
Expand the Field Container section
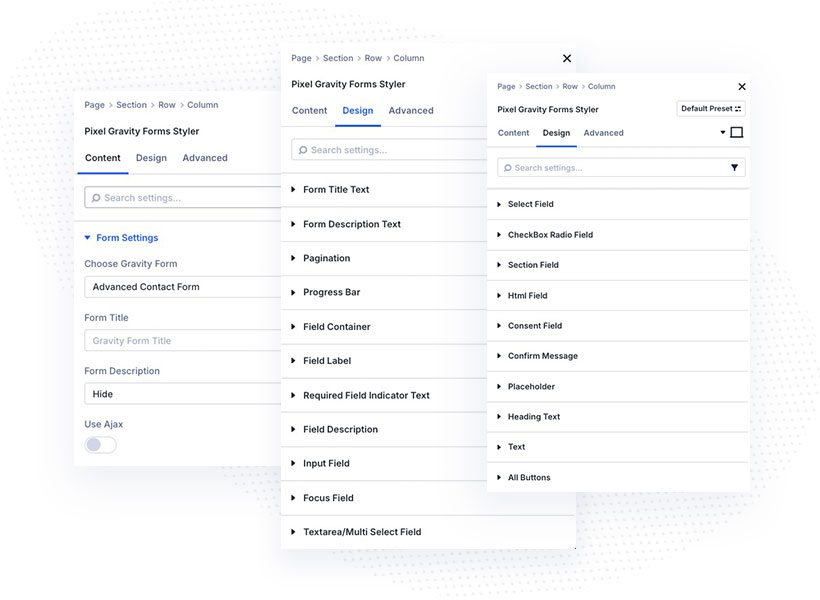pyautogui.click(x=384, y=327)
